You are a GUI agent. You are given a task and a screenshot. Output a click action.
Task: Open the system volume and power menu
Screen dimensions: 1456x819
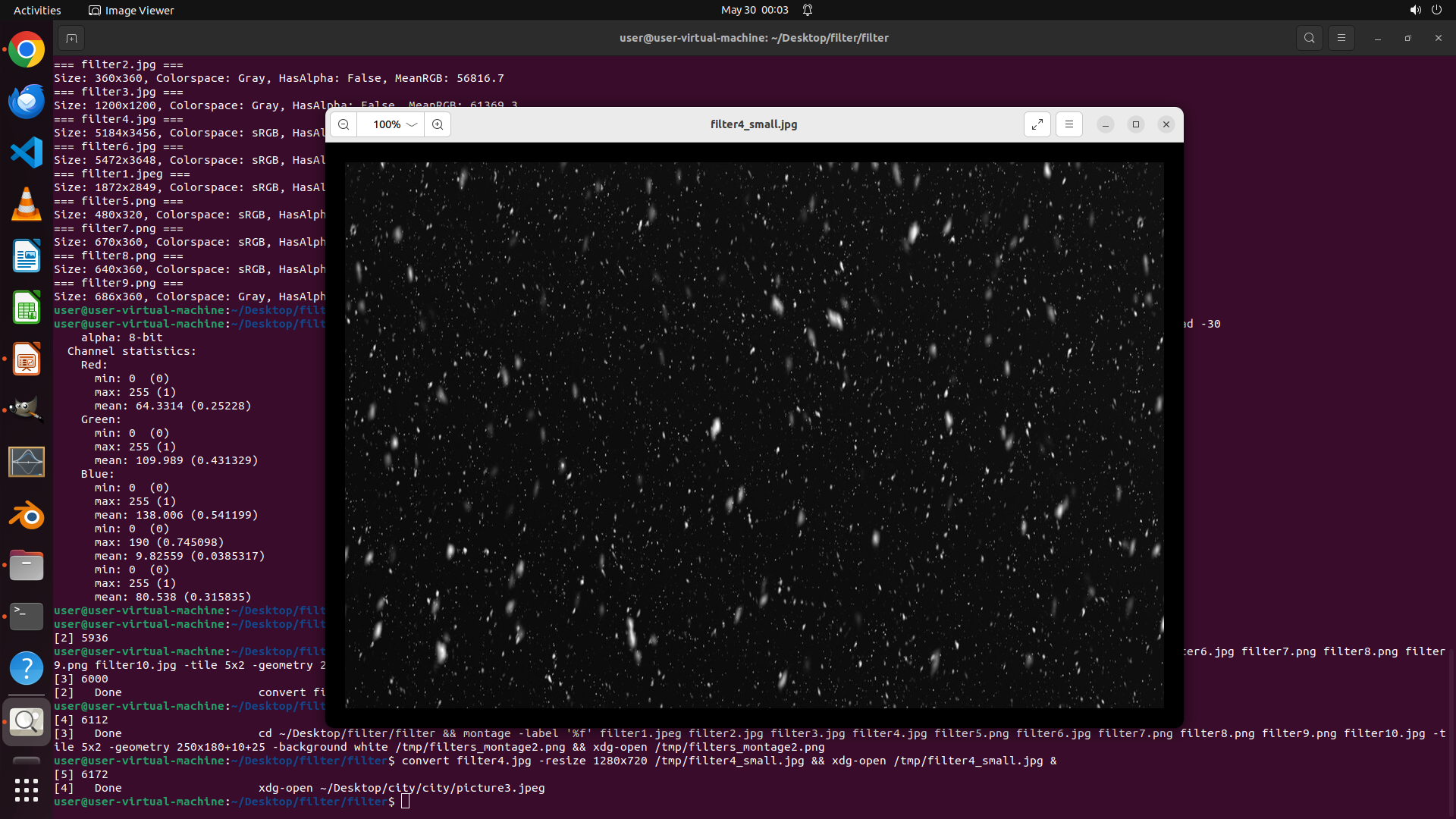pos(1426,10)
